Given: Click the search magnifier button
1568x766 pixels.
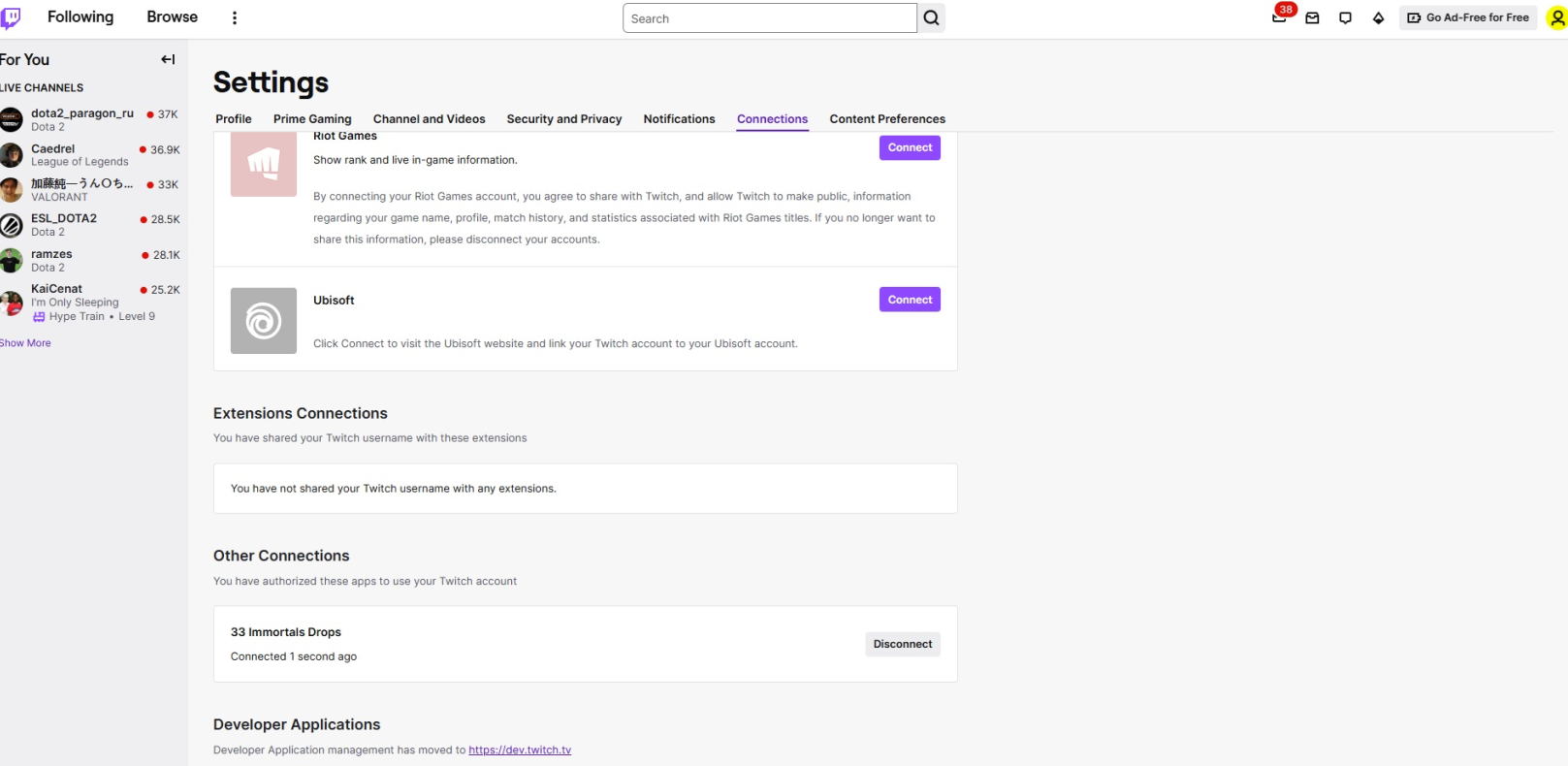Looking at the screenshot, I should [x=931, y=18].
